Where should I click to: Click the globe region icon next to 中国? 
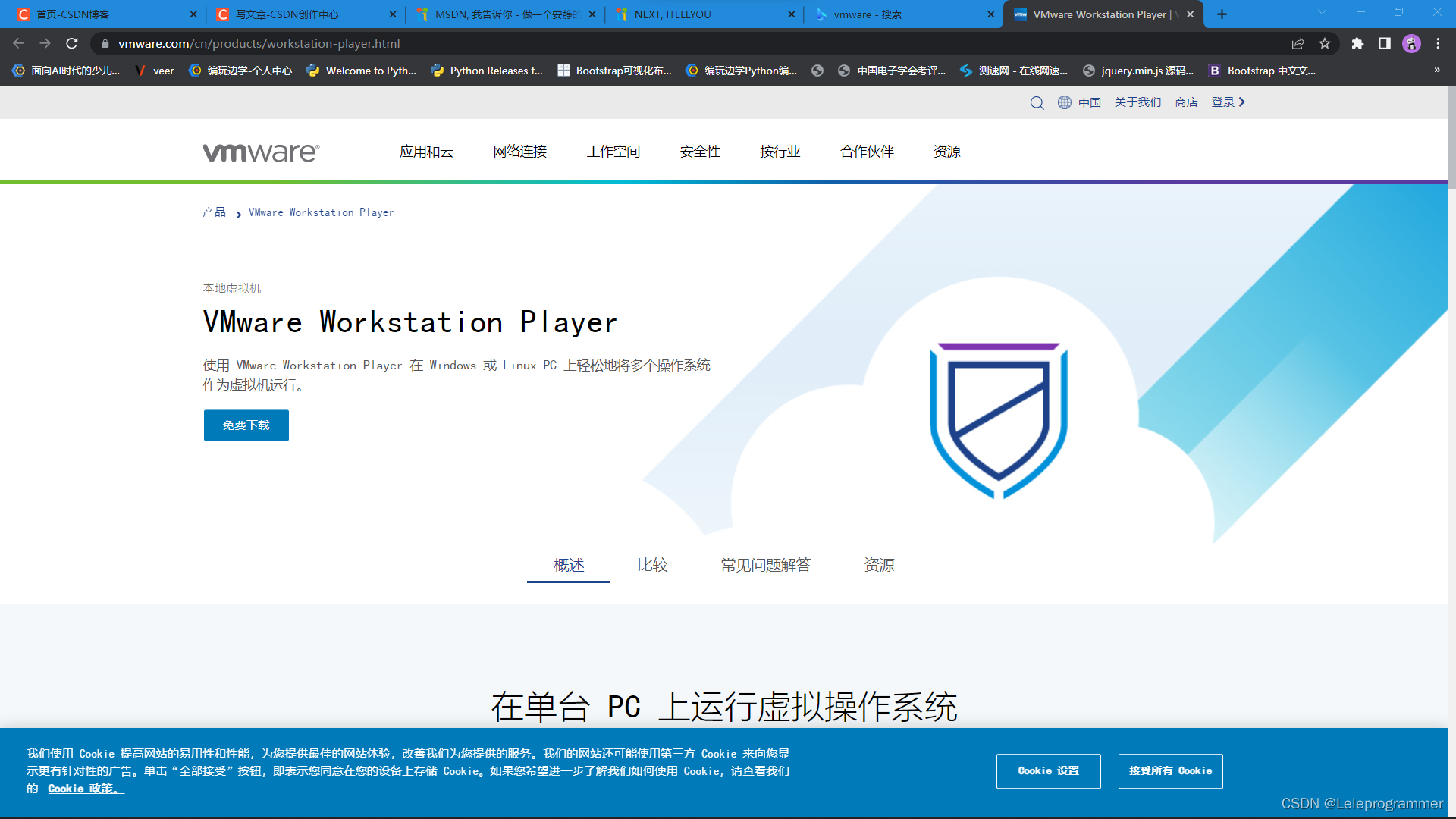click(1065, 102)
